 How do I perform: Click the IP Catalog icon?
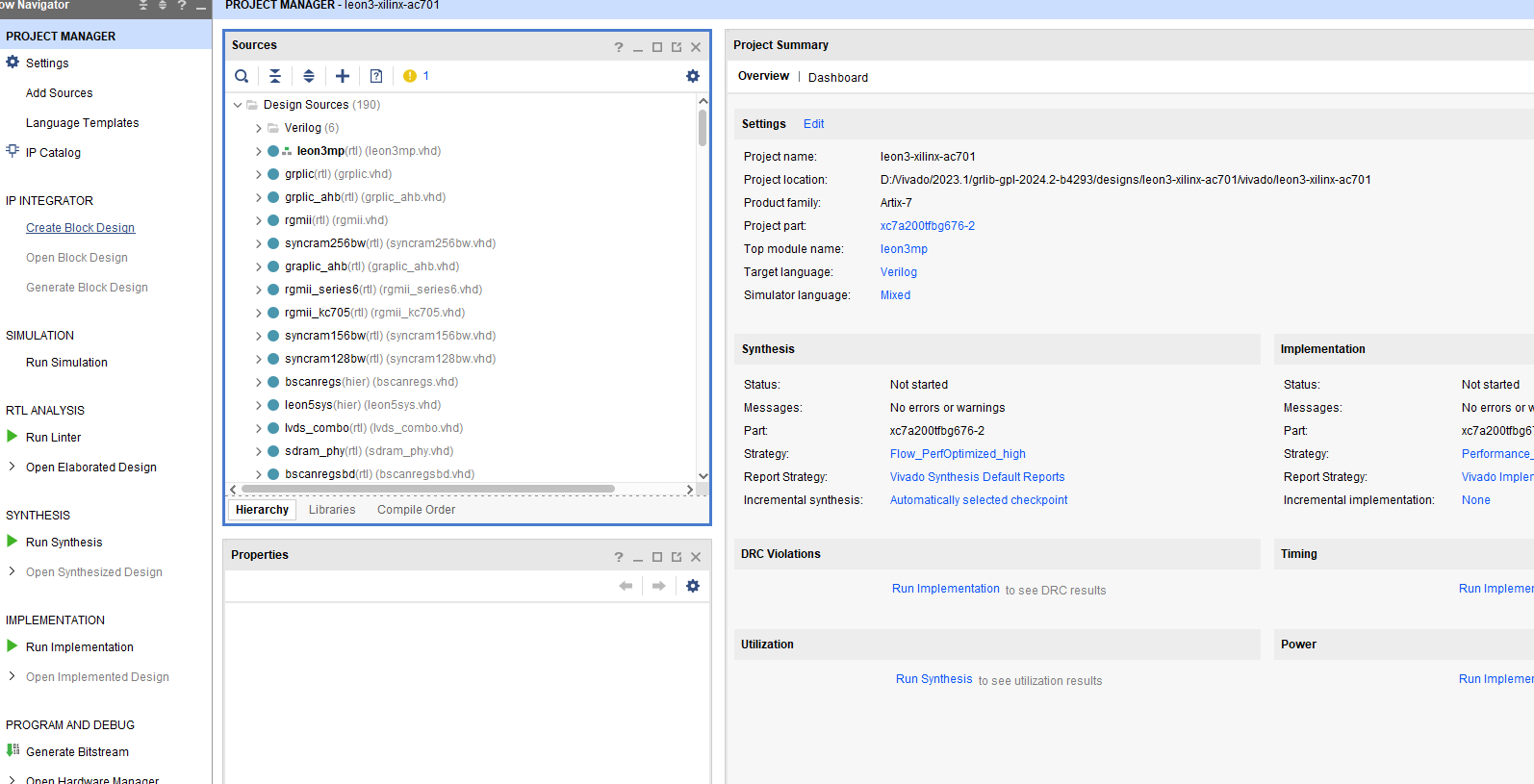13,151
